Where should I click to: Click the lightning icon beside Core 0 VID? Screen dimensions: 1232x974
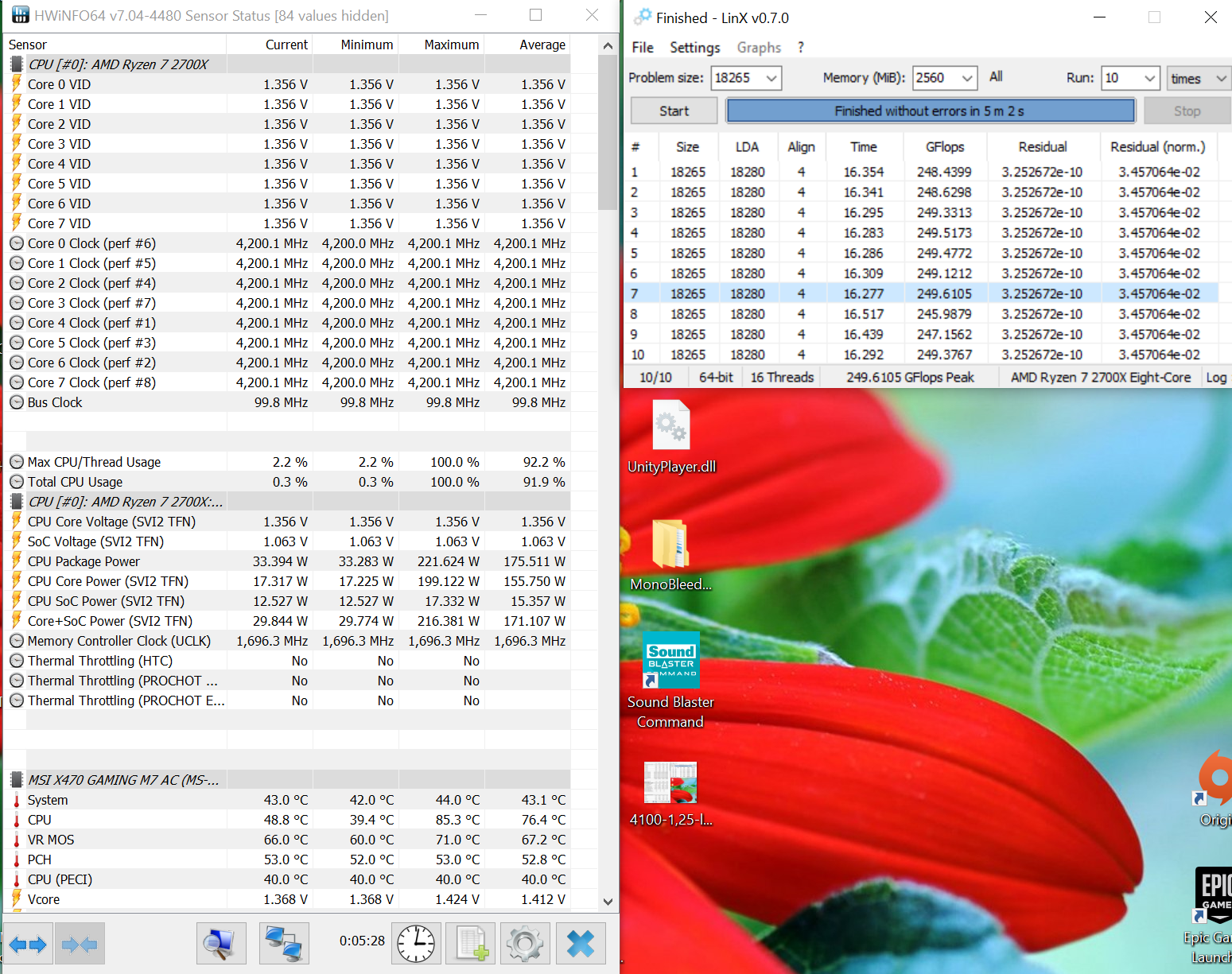click(x=17, y=83)
